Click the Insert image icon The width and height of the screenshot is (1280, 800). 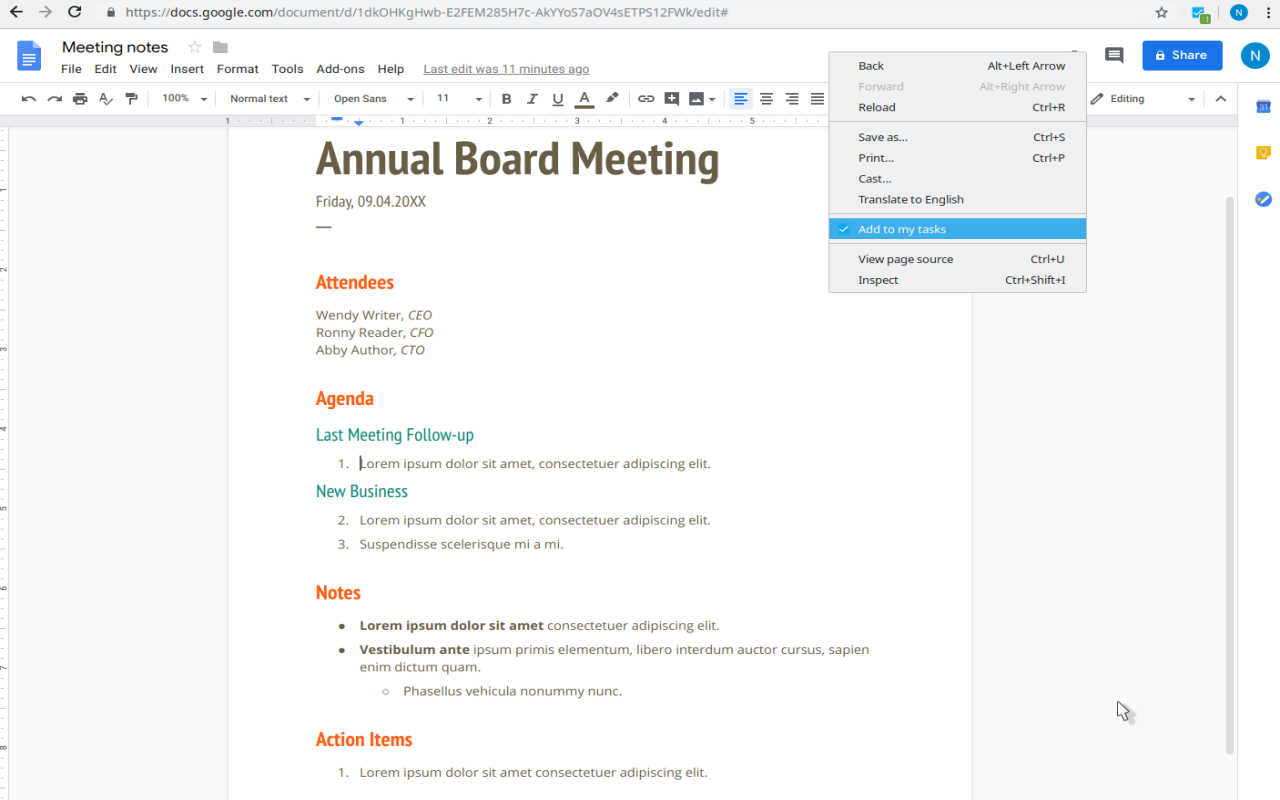coord(694,98)
